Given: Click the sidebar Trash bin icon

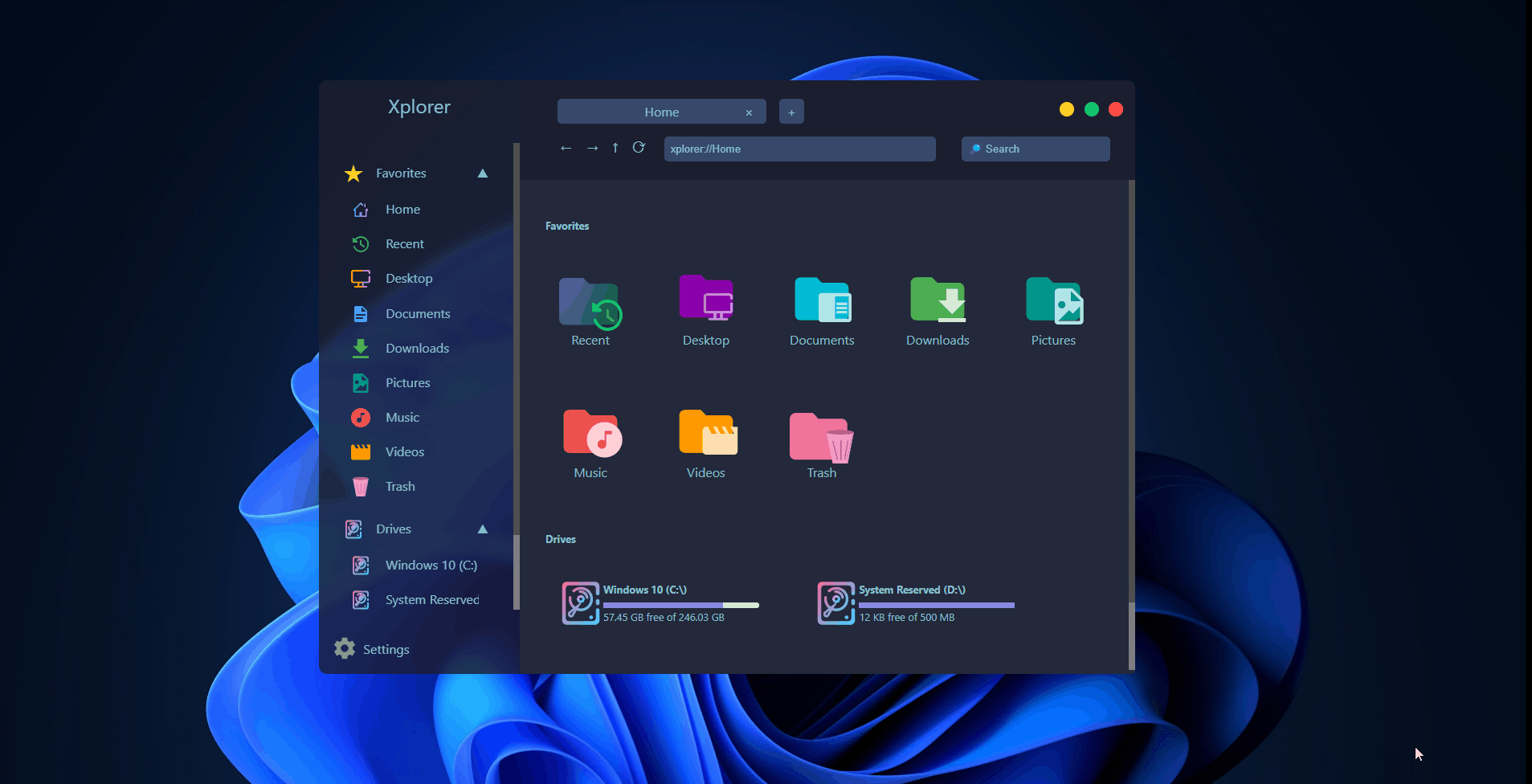Looking at the screenshot, I should point(361,487).
